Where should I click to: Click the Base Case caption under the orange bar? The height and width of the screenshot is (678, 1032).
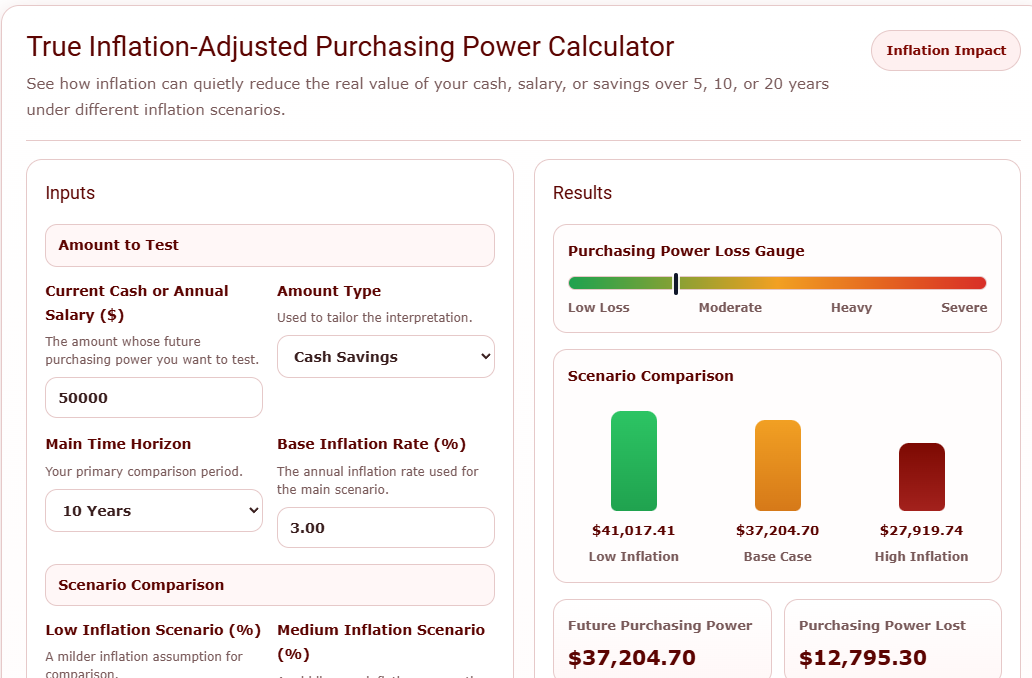778,556
